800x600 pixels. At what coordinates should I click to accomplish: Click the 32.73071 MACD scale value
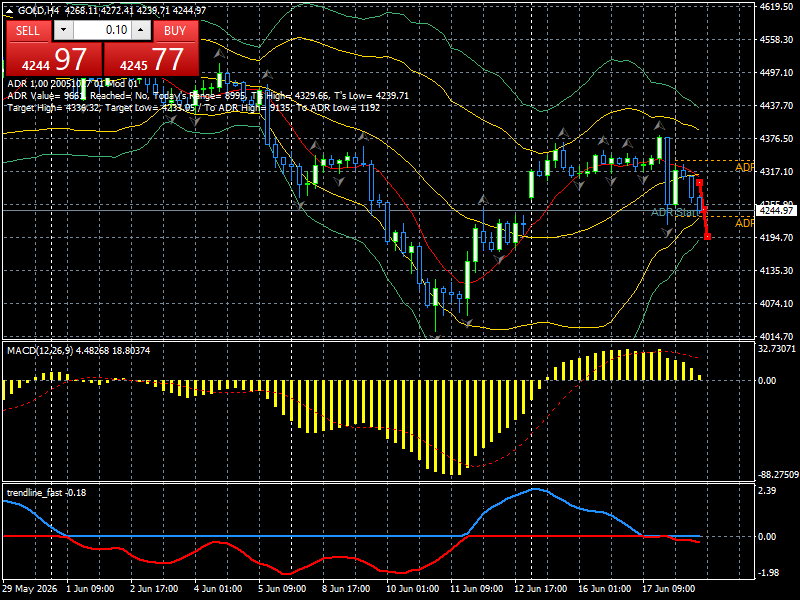pos(777,348)
